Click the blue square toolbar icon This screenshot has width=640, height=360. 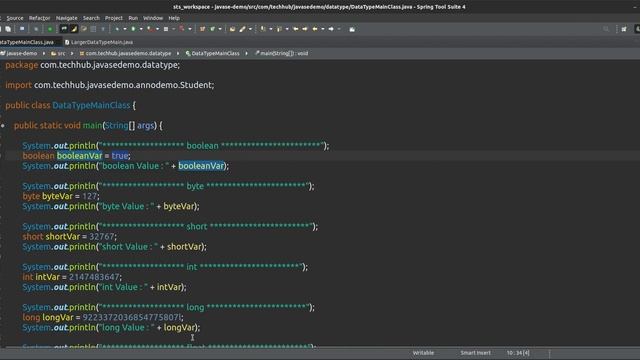tap(22, 29)
